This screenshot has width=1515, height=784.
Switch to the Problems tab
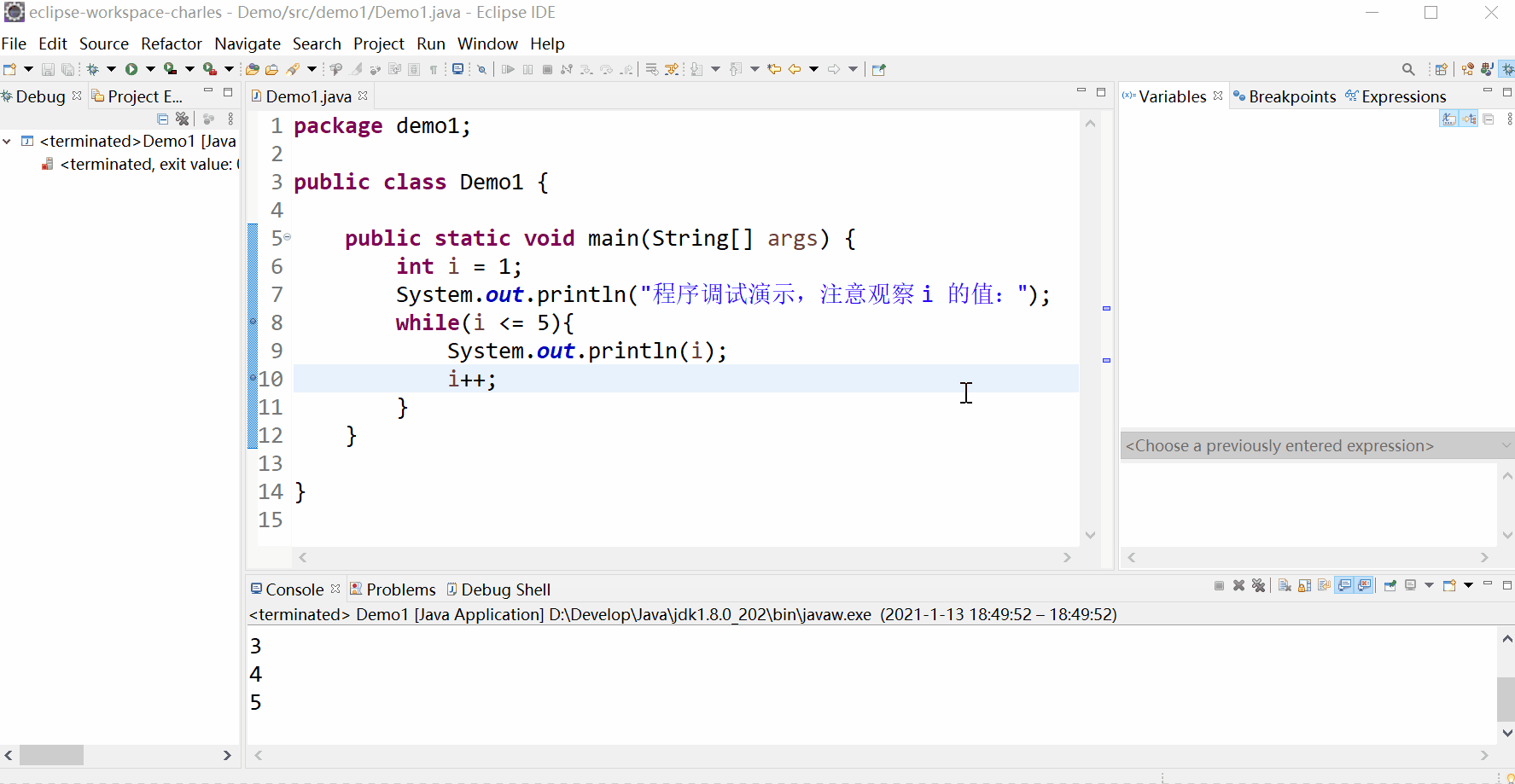(400, 589)
